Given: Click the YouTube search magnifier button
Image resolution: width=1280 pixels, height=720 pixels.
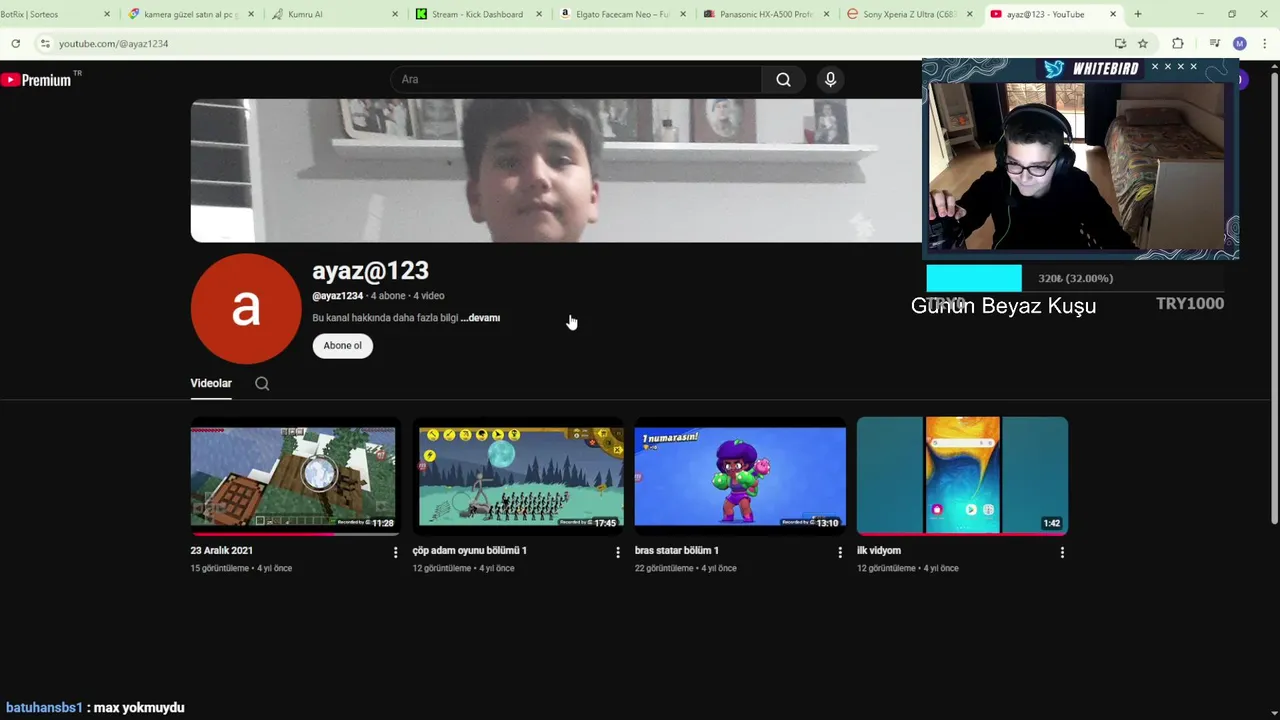Looking at the screenshot, I should pos(783,80).
